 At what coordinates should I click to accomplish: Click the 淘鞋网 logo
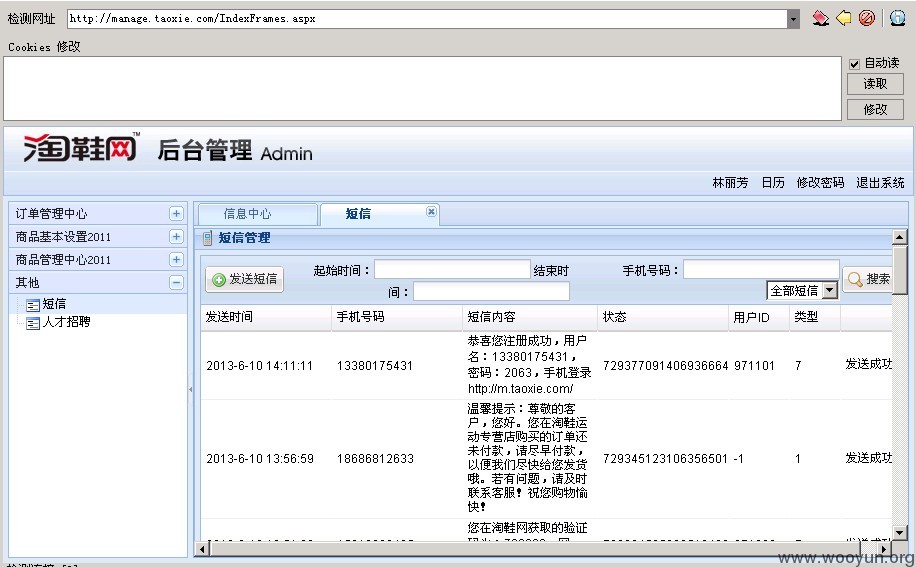pyautogui.click(x=81, y=148)
